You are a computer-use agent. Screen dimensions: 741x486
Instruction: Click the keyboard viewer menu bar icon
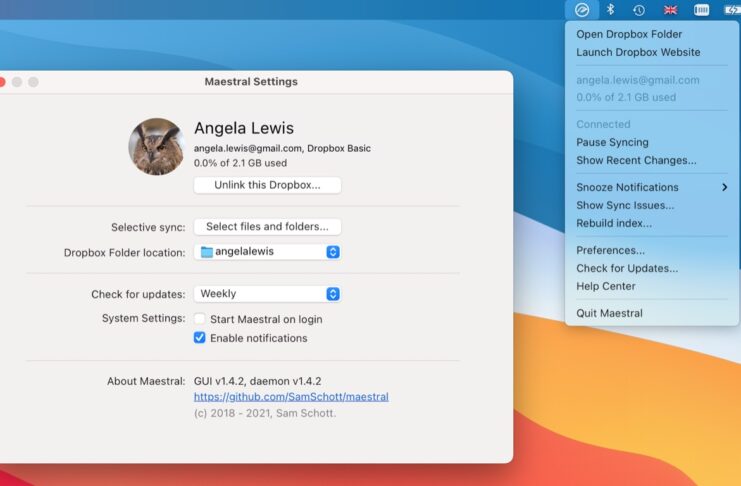701,10
